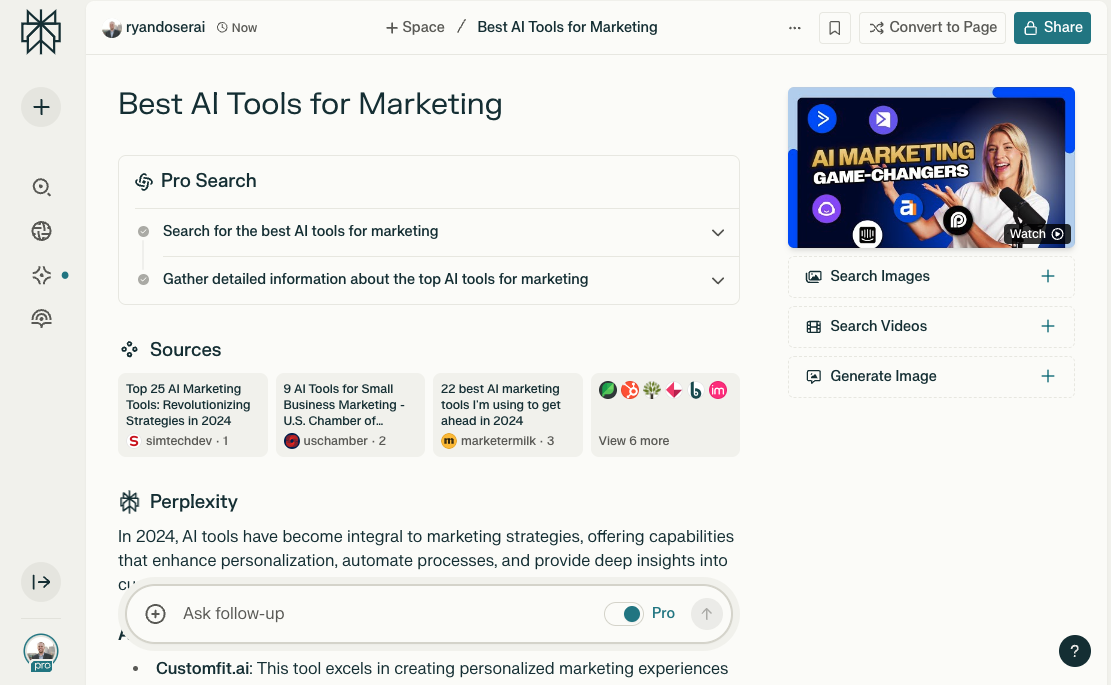Click the first completed Pro Search step checkmark
Viewport: 1111px width, 685px height.
point(143,231)
